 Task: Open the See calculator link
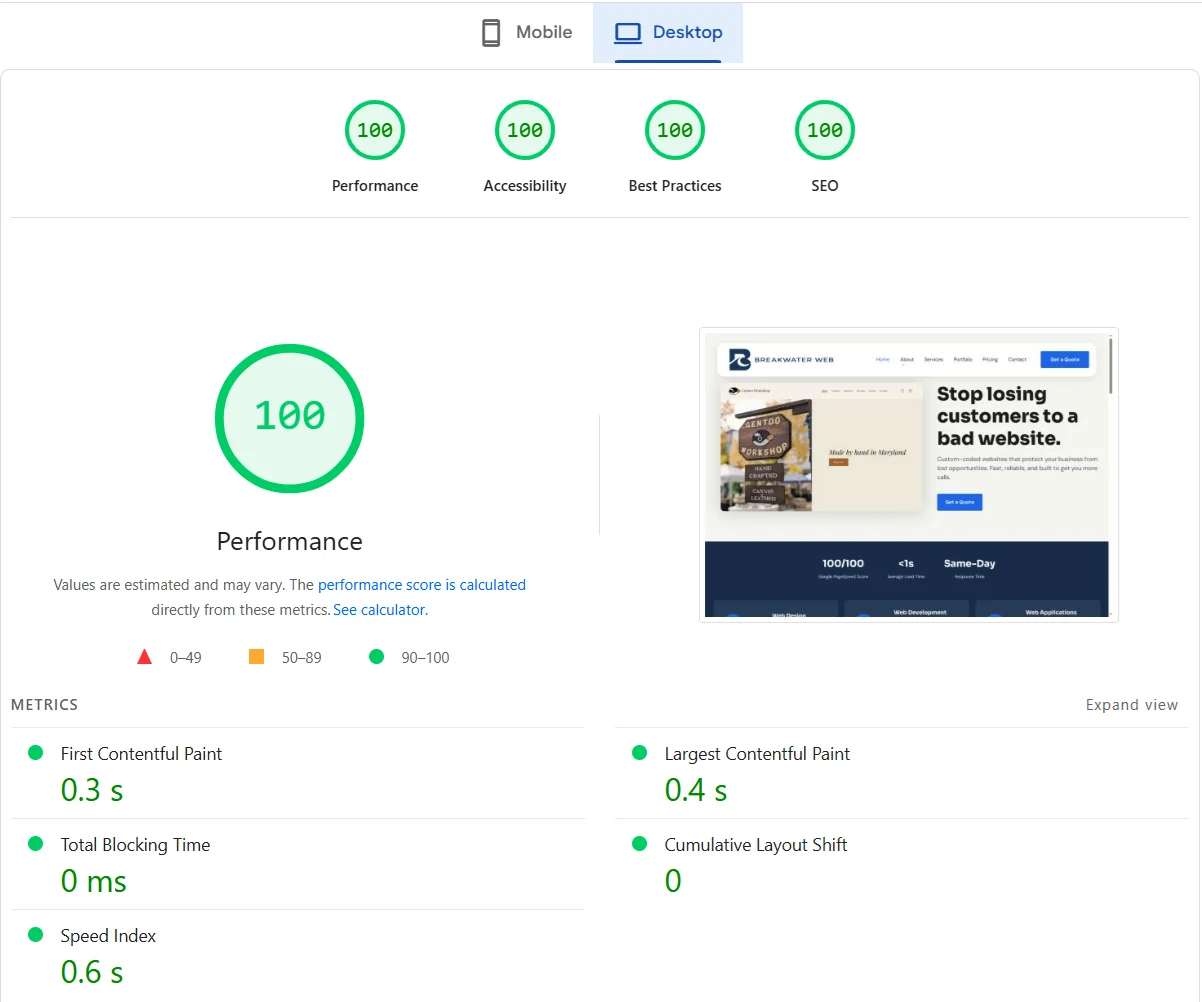pos(378,609)
